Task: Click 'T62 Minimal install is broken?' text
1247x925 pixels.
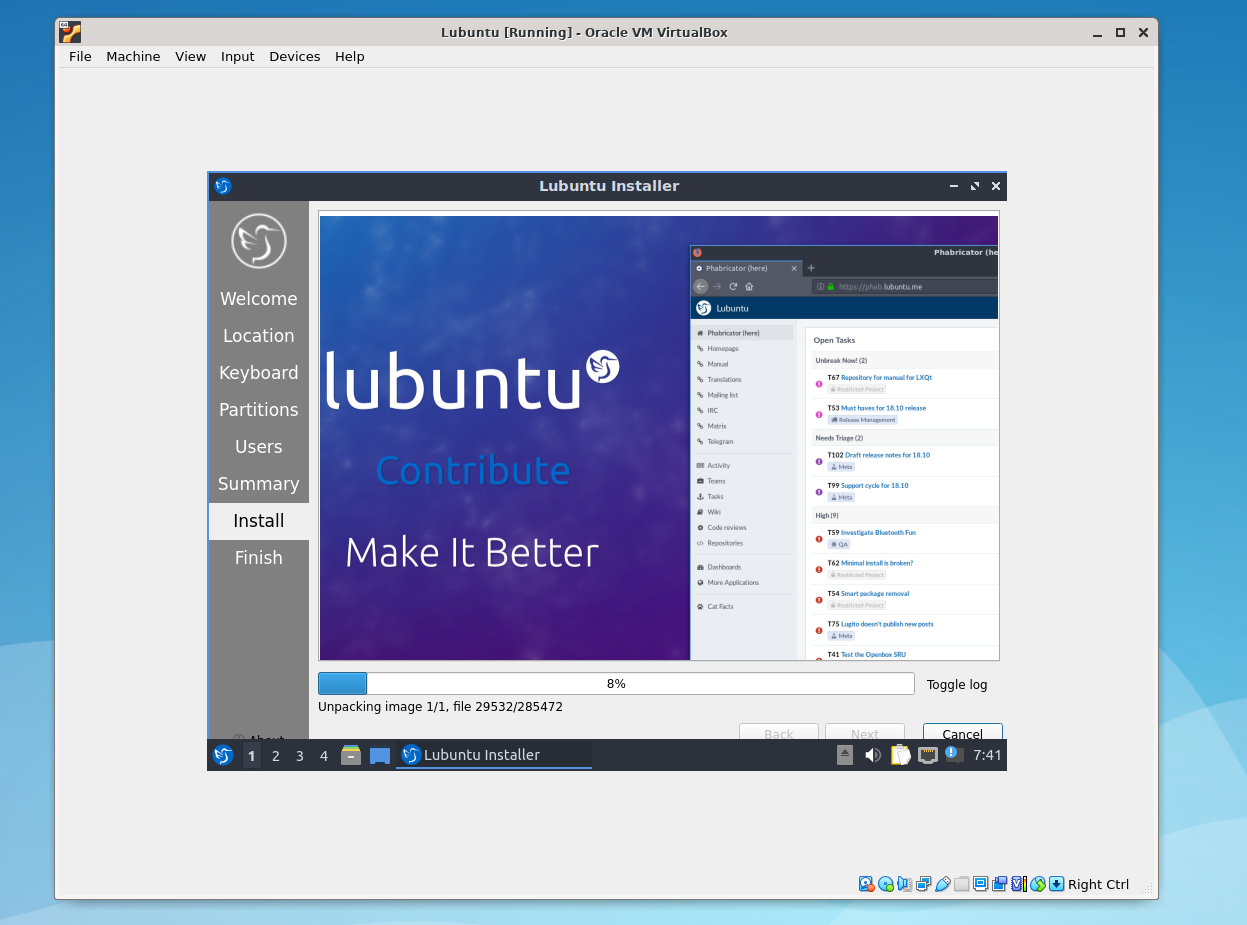Action: (870, 563)
